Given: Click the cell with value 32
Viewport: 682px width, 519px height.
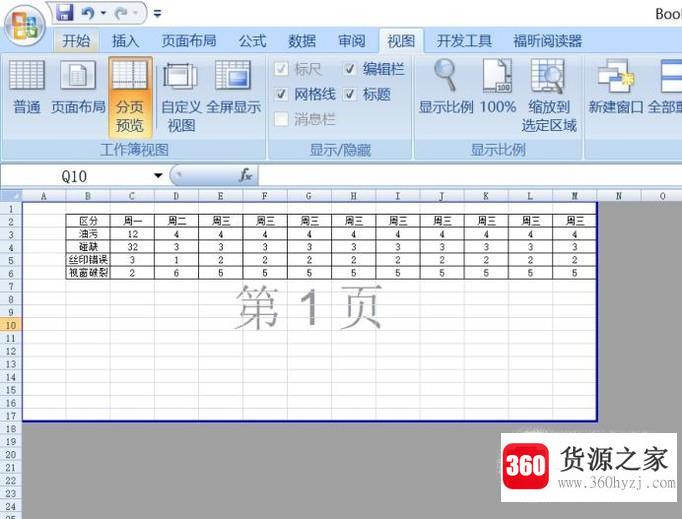Looking at the screenshot, I should 132,247.
